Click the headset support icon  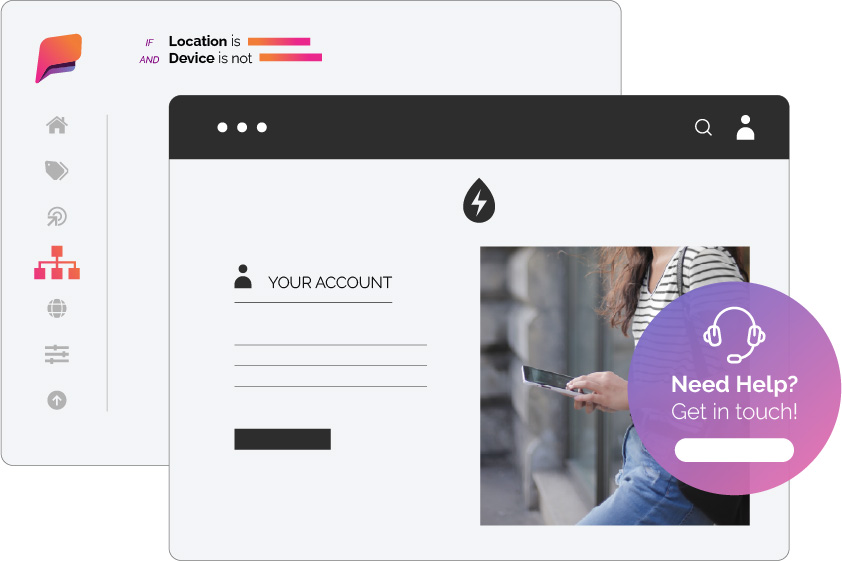[x=734, y=335]
